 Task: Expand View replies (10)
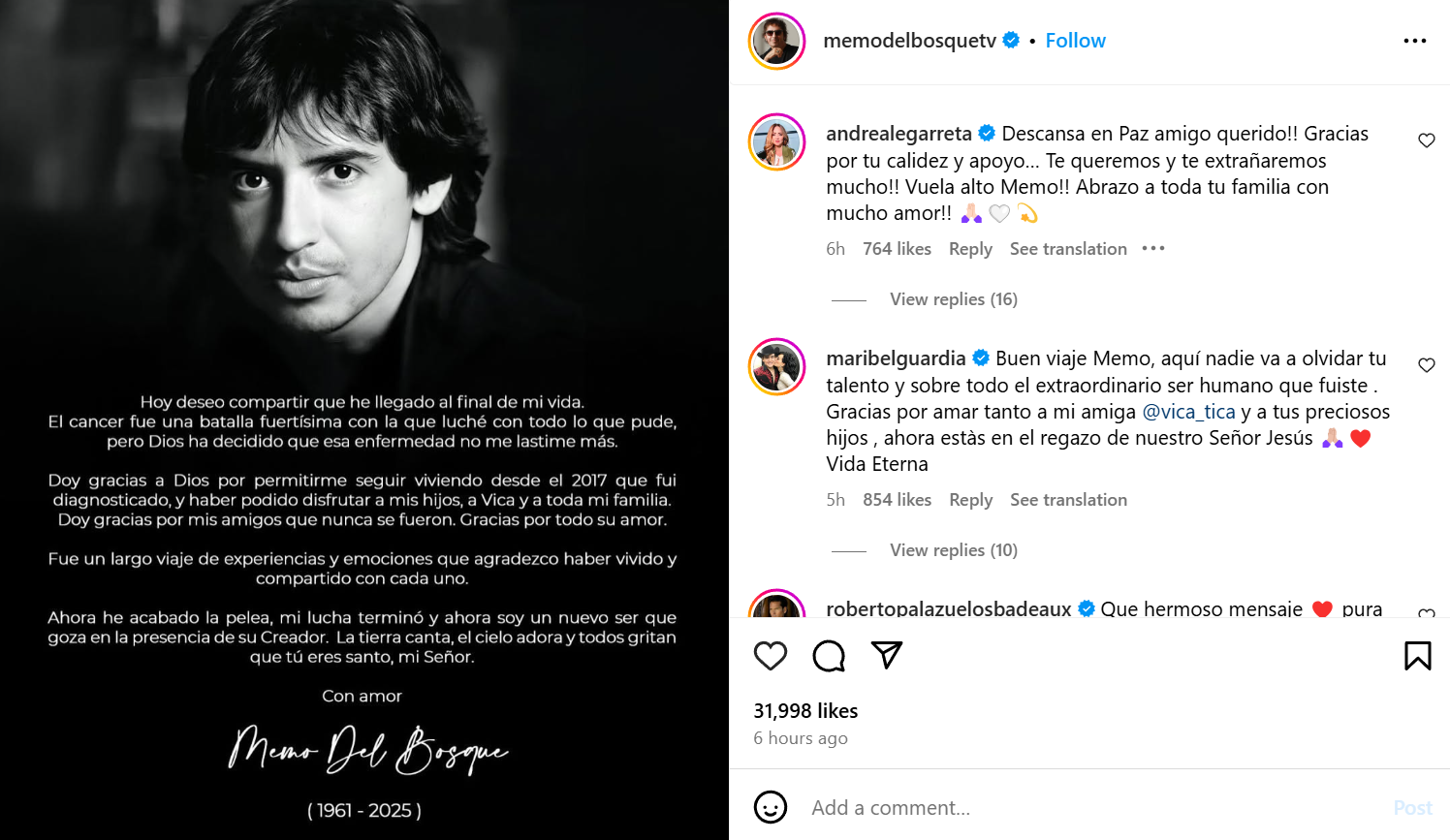click(953, 550)
